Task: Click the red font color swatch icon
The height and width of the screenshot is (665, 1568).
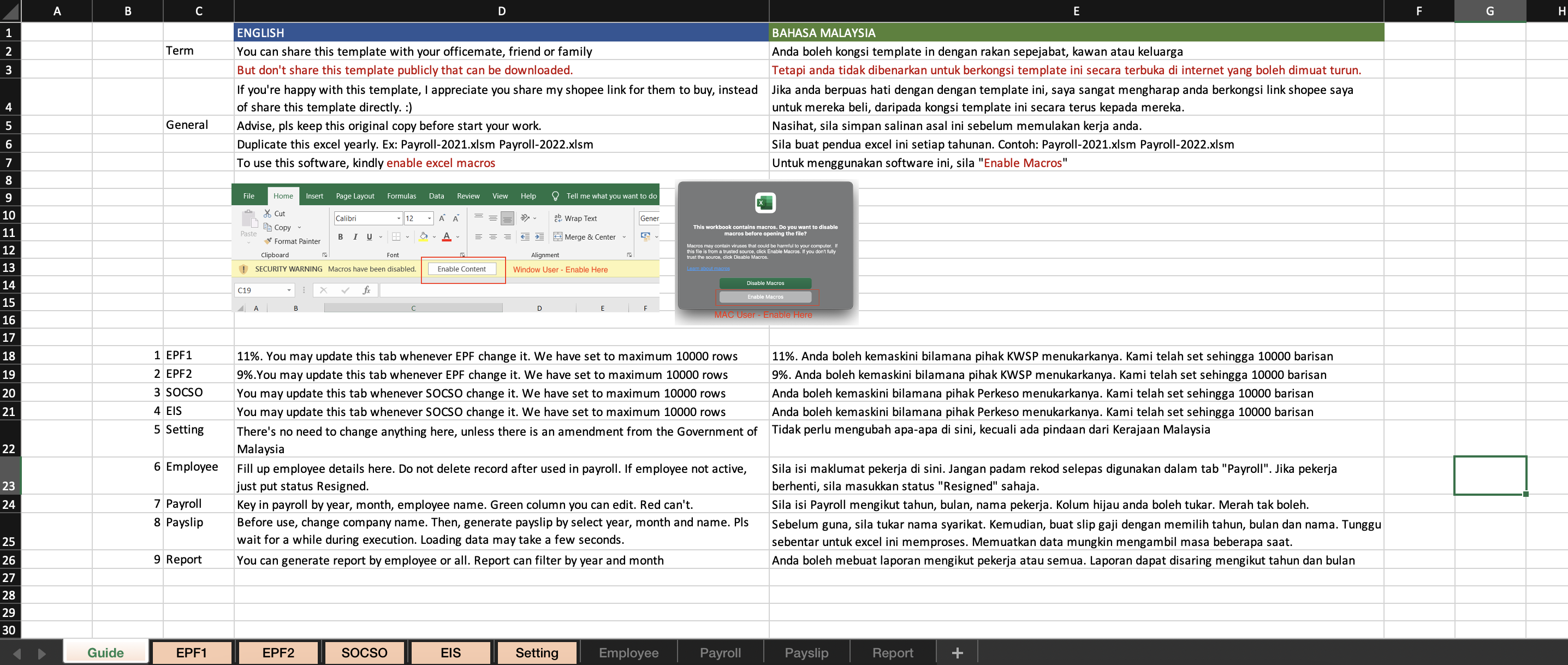Action: click(447, 237)
